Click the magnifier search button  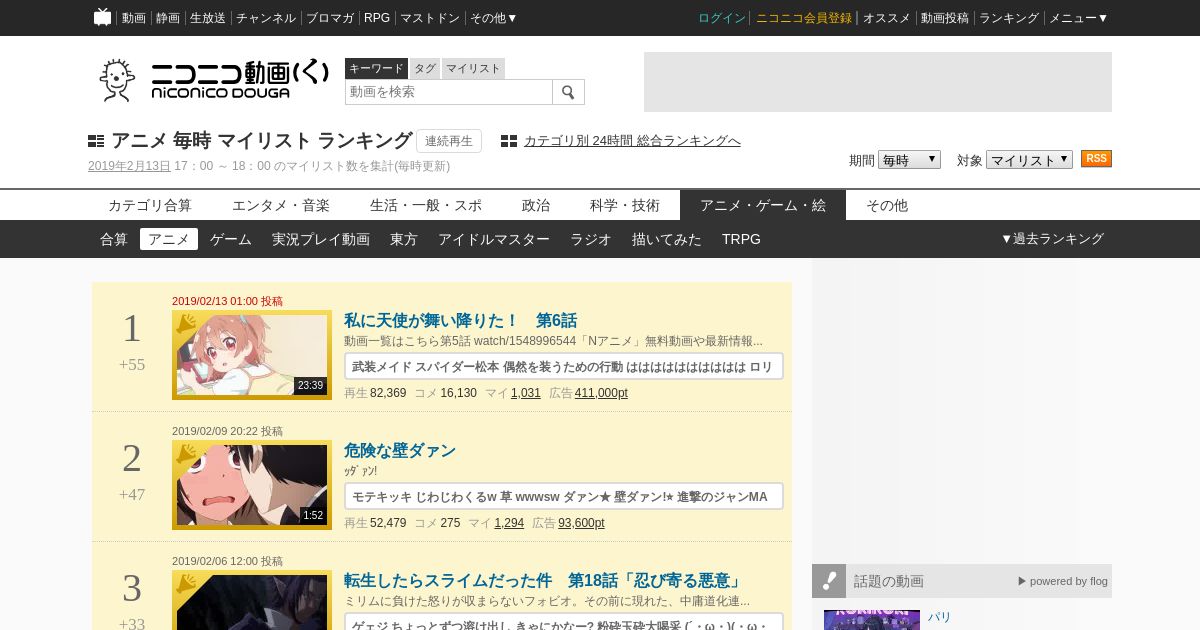pyautogui.click(x=568, y=92)
